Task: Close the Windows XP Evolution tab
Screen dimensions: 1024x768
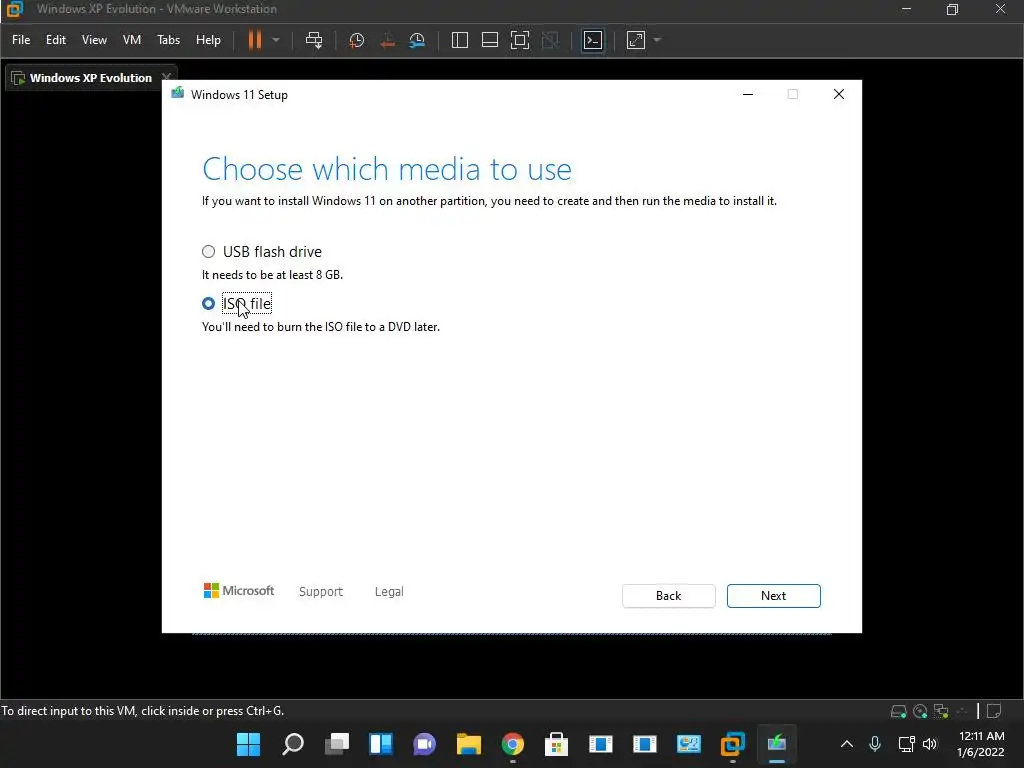Action: pos(166,78)
